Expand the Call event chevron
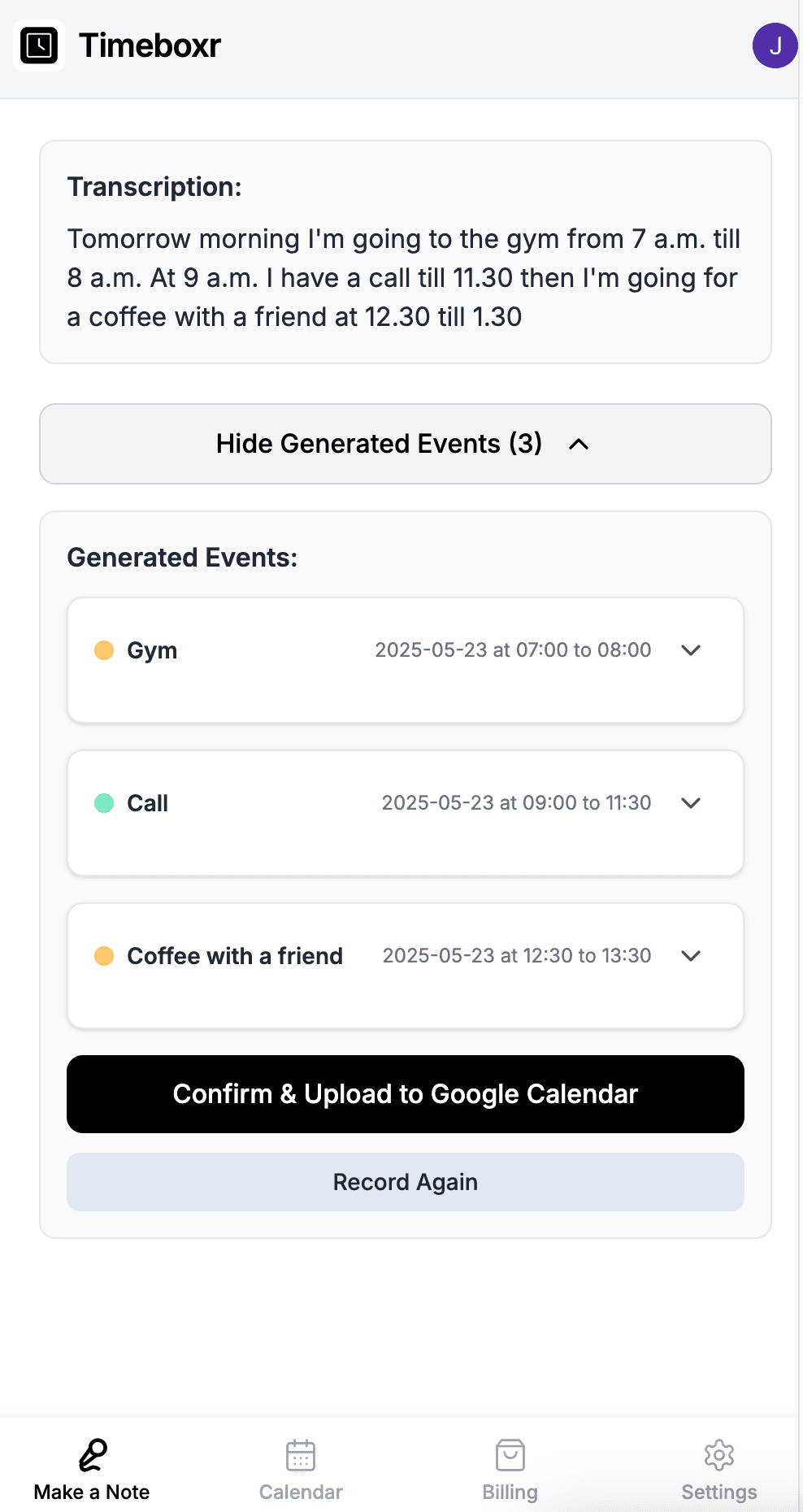The height and width of the screenshot is (1512, 803). pos(691,803)
